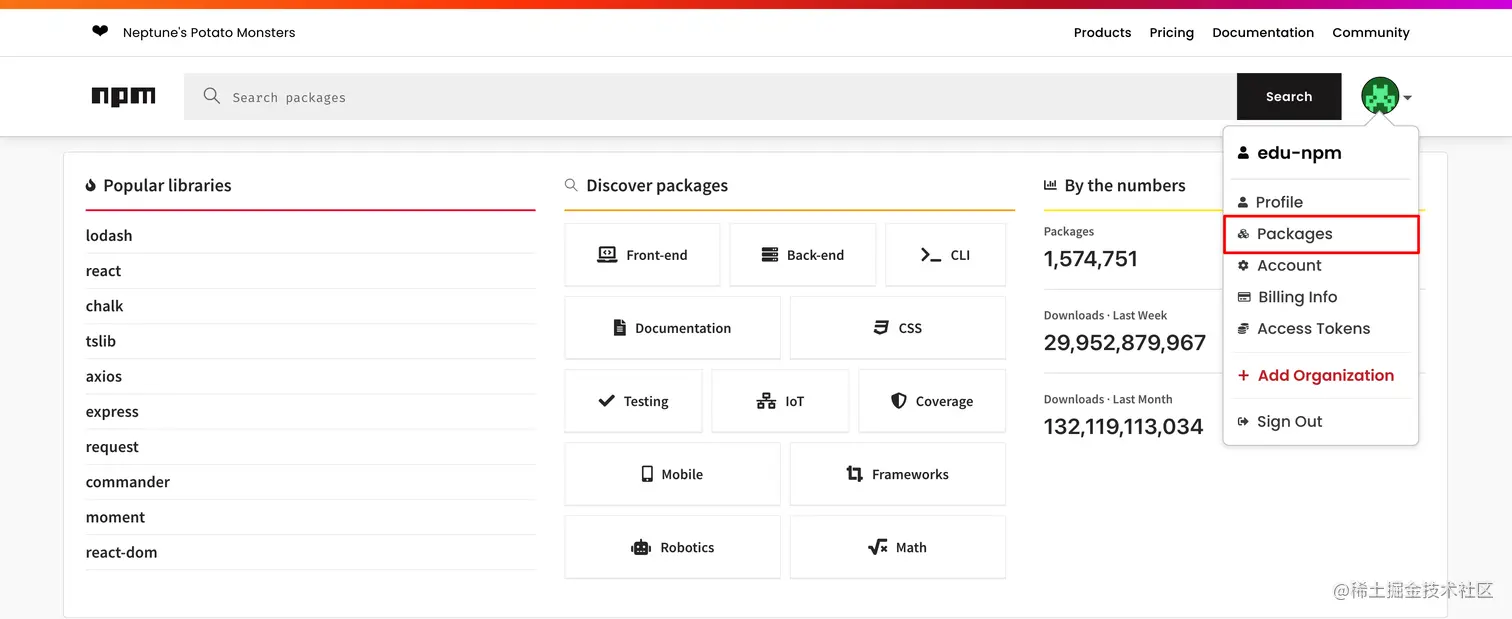Viewport: 1512px width, 619px height.
Task: Click the npm logo
Action: [124, 97]
